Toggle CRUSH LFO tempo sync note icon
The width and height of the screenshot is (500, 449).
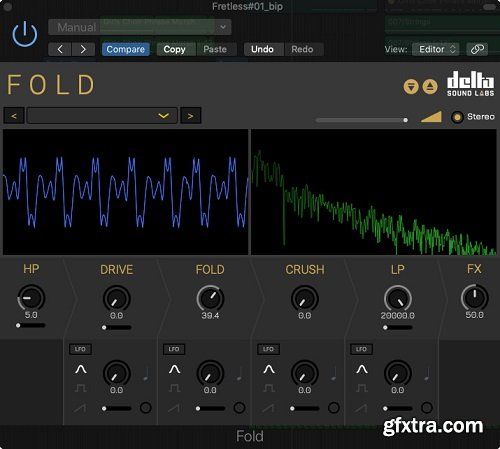point(334,374)
